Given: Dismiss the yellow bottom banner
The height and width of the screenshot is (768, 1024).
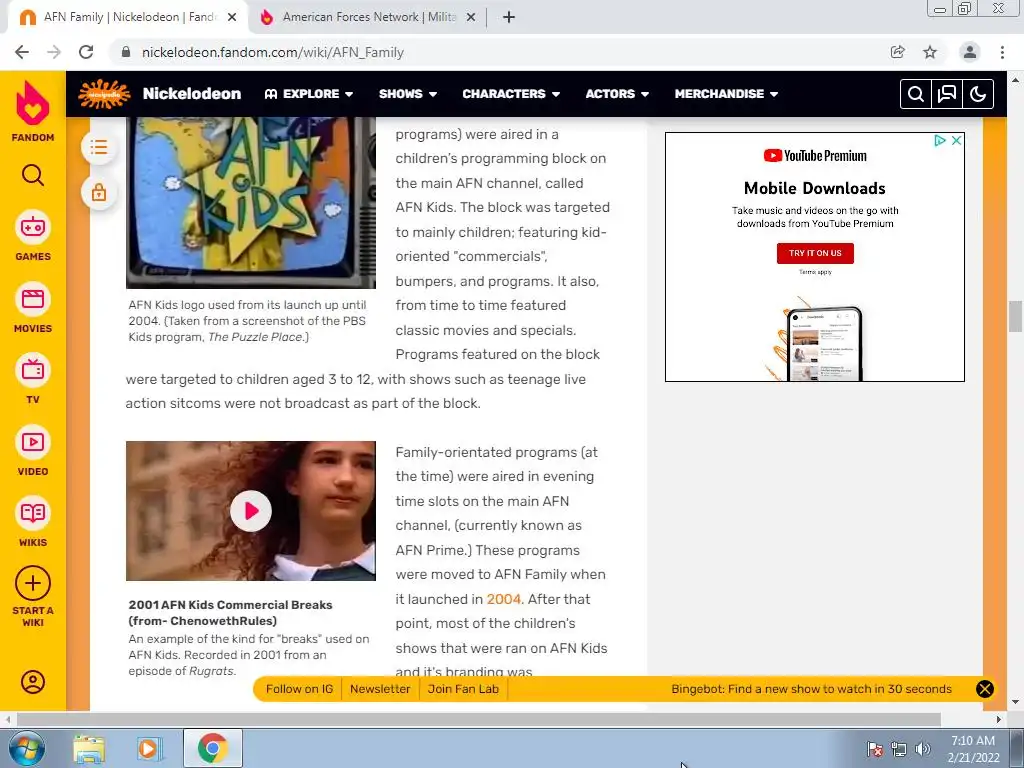Looking at the screenshot, I should tap(985, 689).
